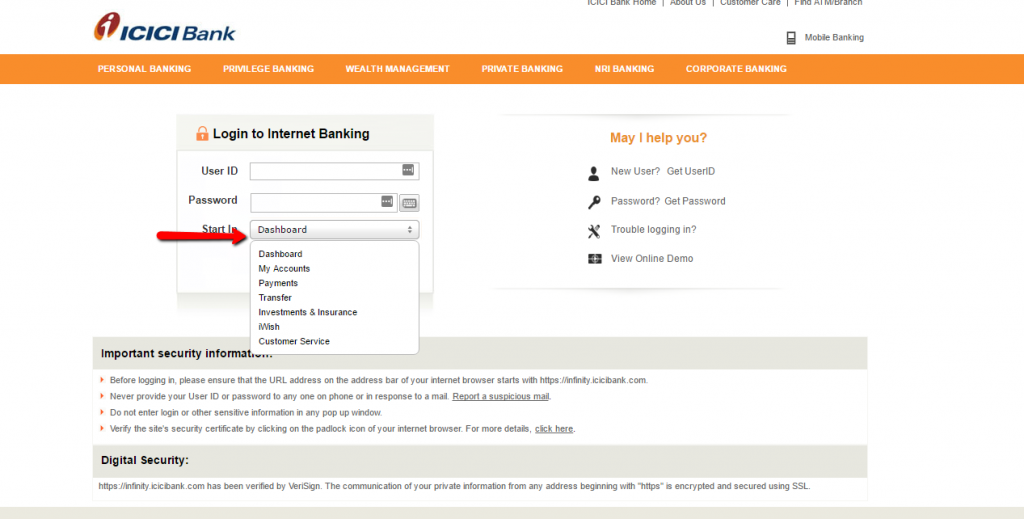
Task: Open the ICICI Bank Home top link
Action: [621, 3]
